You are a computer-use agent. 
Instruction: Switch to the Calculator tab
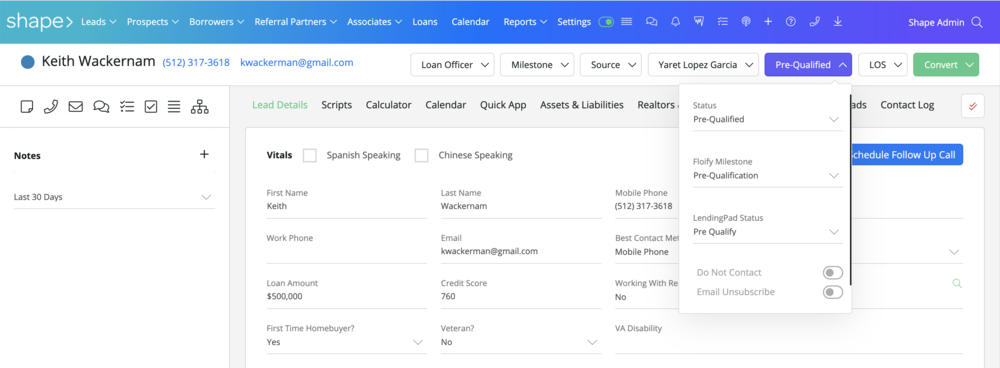[x=388, y=105]
